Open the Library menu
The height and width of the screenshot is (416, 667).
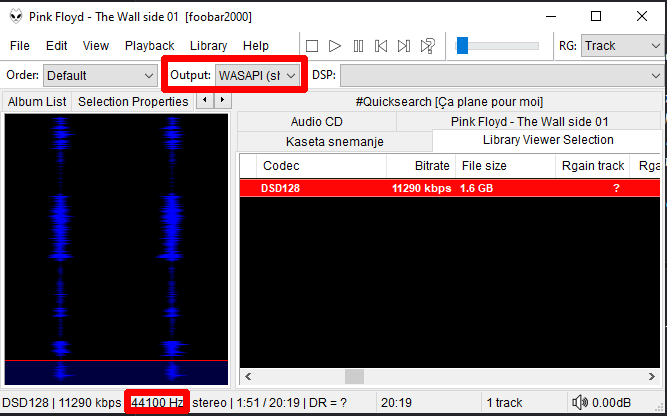[208, 46]
